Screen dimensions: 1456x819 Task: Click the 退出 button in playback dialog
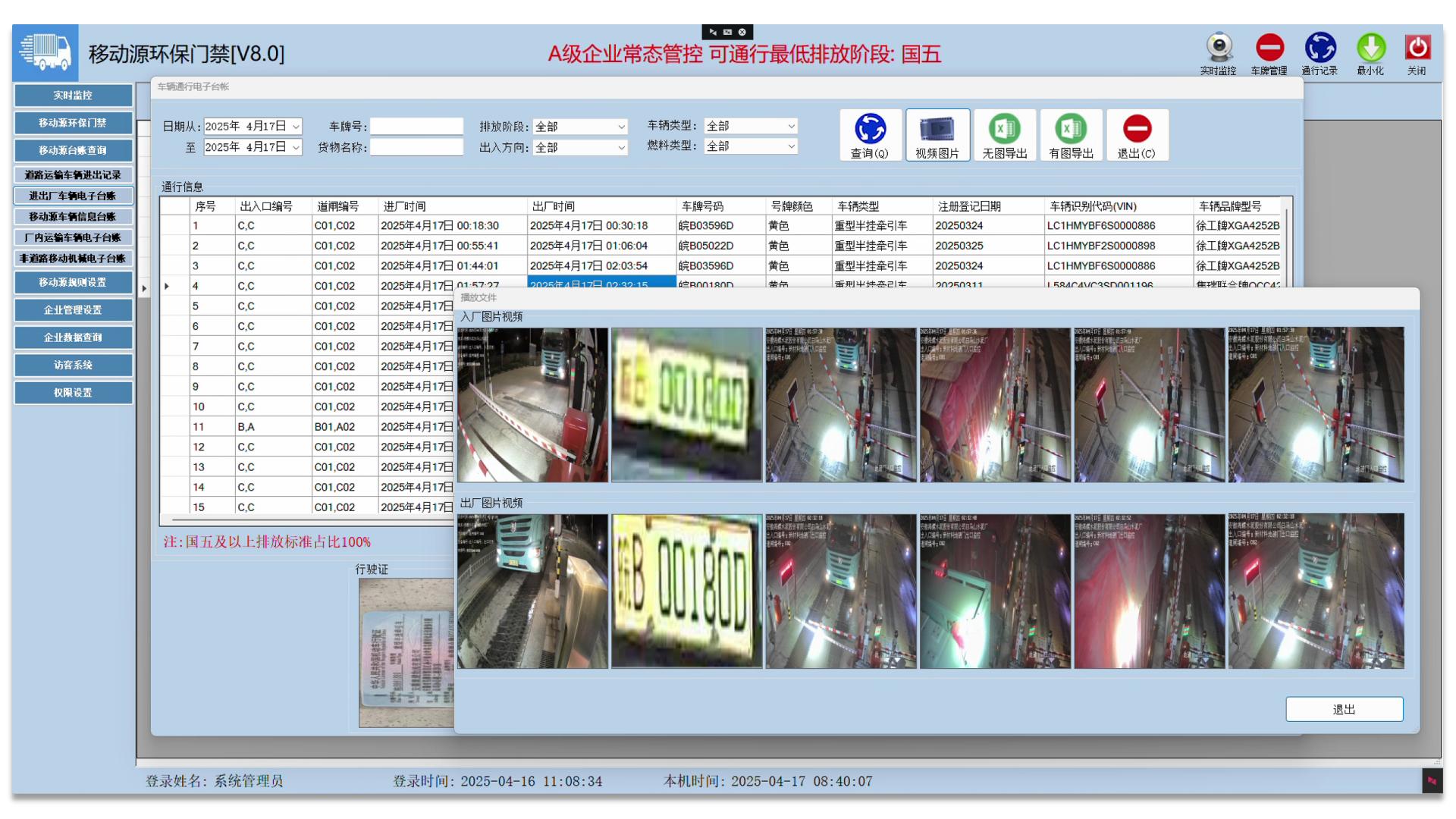tap(1344, 709)
